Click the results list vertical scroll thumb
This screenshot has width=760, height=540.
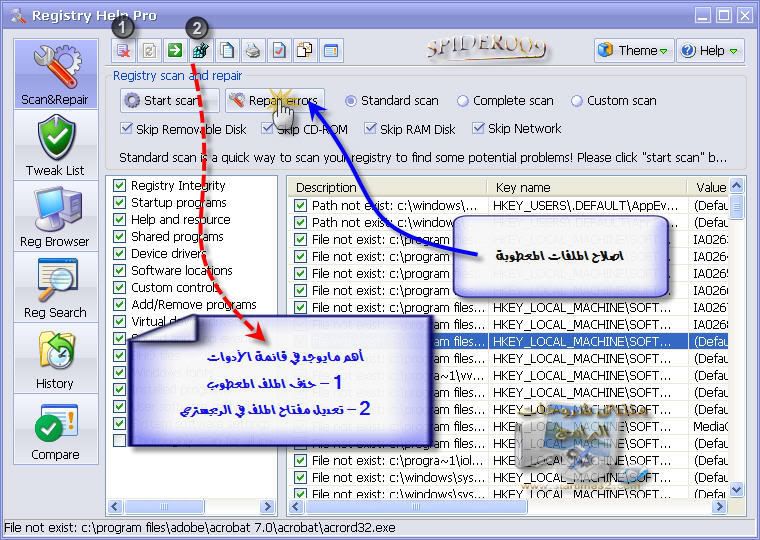[x=737, y=207]
